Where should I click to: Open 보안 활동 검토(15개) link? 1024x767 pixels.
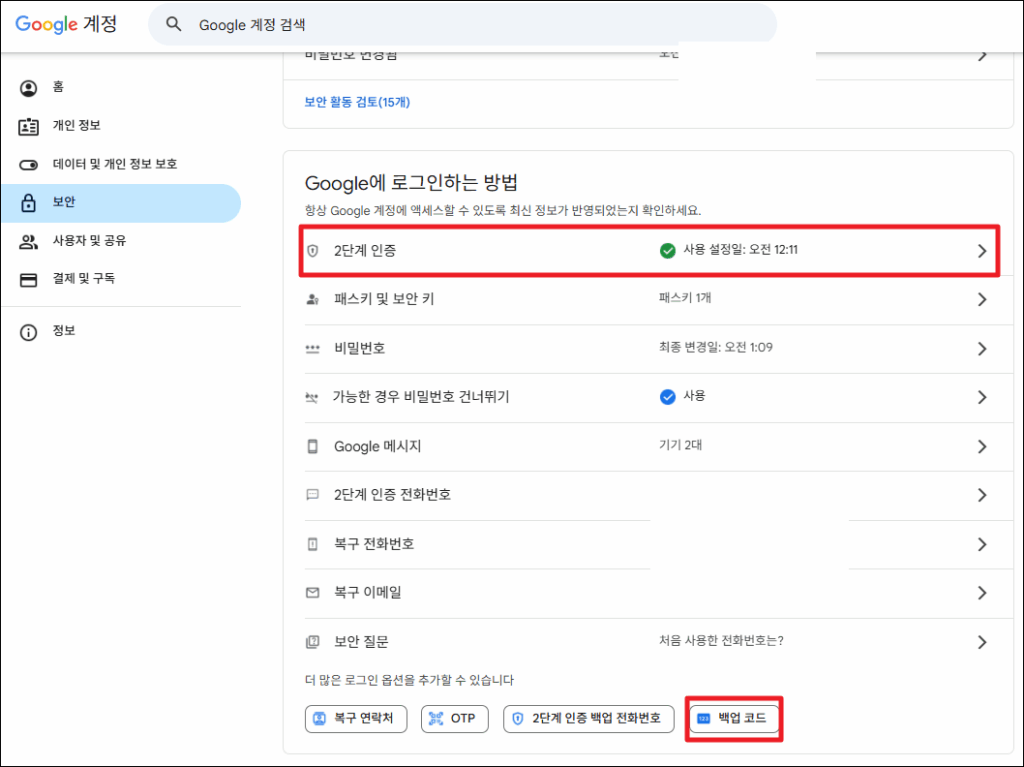pyautogui.click(x=357, y=102)
